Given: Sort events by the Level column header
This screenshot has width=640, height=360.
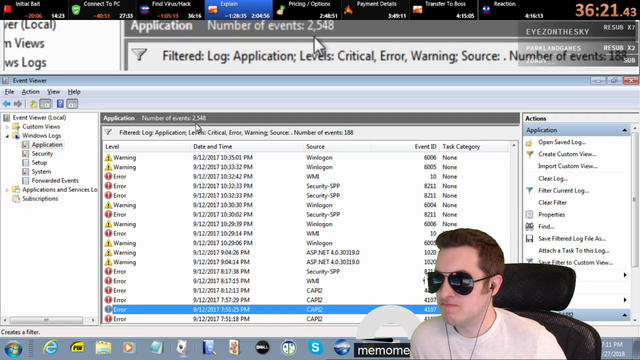Looking at the screenshot, I should click(x=146, y=147).
